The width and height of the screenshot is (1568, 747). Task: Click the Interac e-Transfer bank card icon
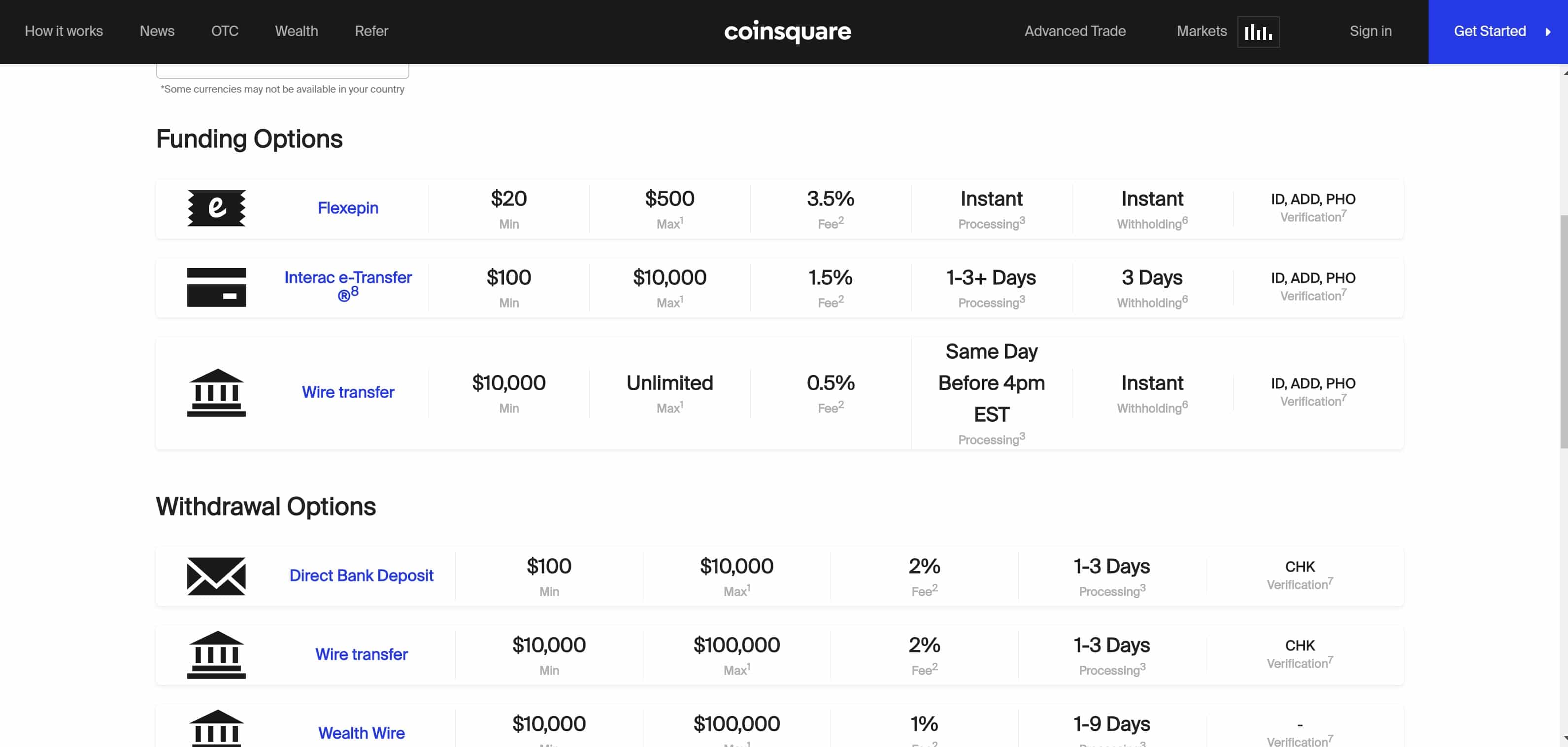point(216,287)
